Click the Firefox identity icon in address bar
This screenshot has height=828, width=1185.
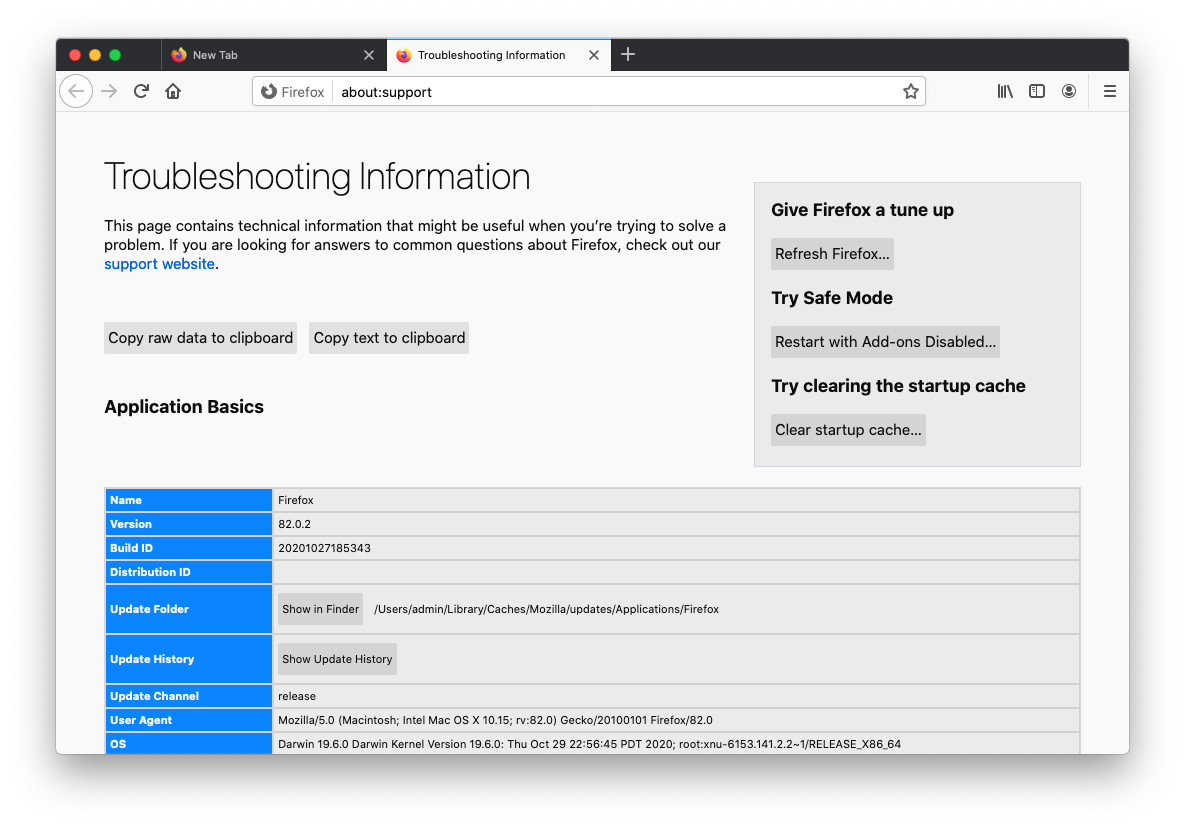[x=292, y=91]
